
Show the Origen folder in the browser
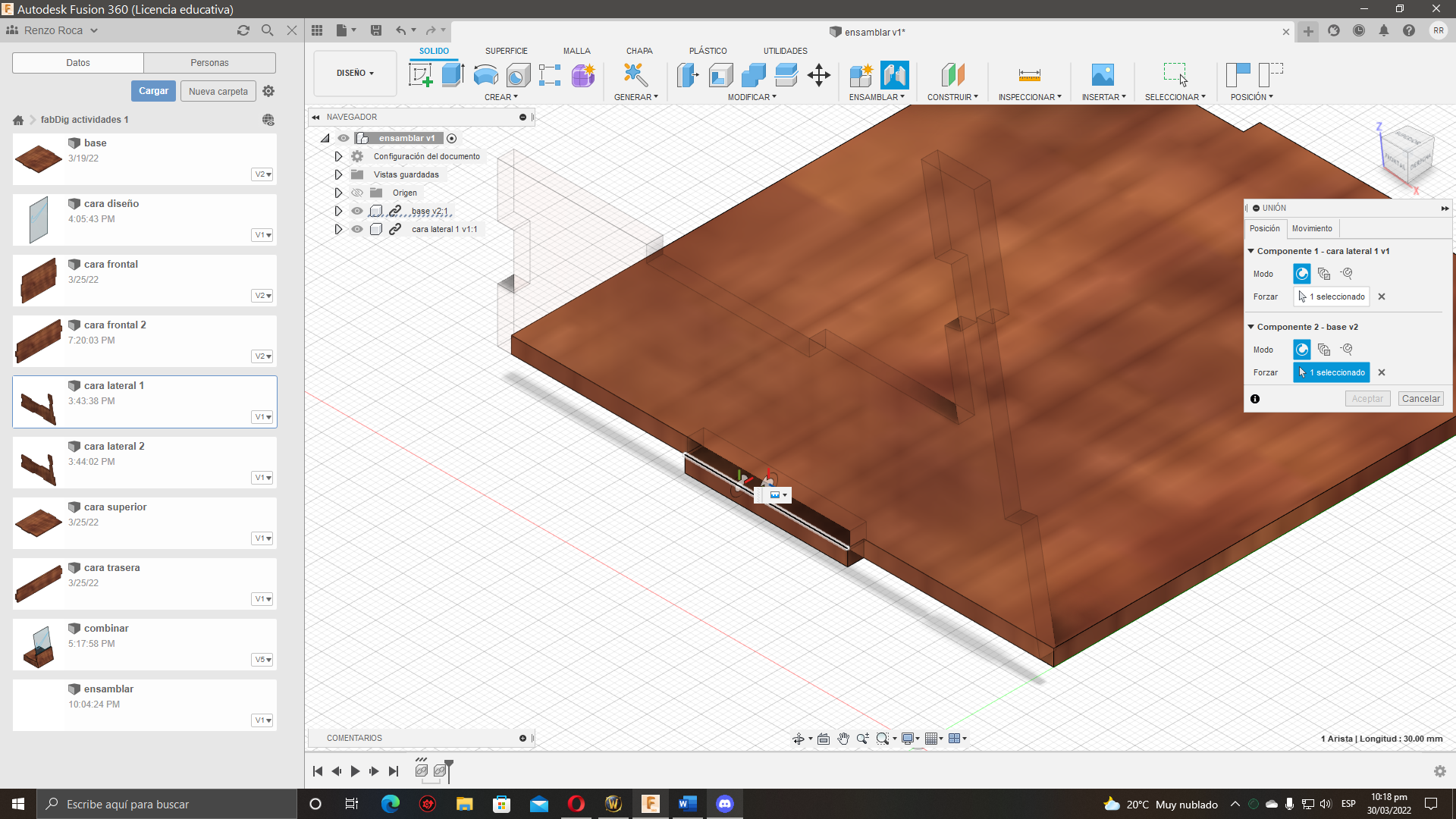click(x=357, y=193)
